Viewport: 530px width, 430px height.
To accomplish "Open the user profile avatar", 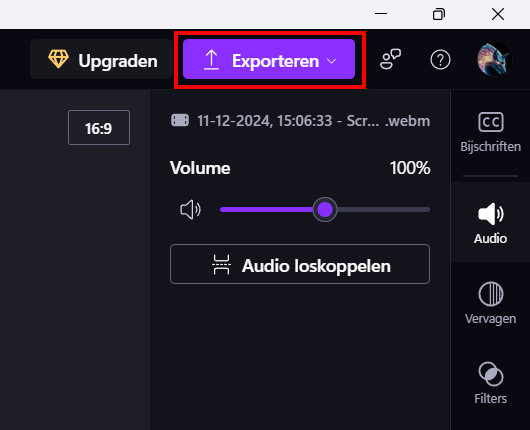I will point(494,59).
